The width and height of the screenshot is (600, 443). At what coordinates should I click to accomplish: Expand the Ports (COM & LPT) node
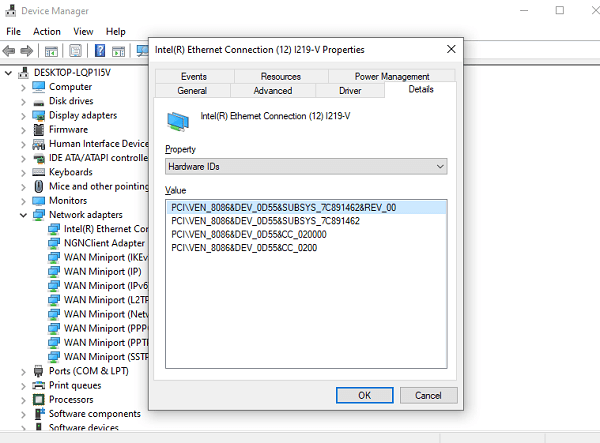23,371
